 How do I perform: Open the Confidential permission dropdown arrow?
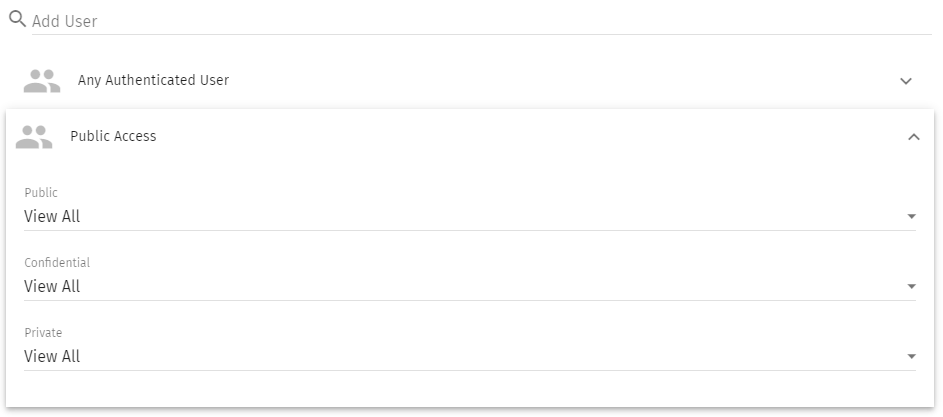911,286
